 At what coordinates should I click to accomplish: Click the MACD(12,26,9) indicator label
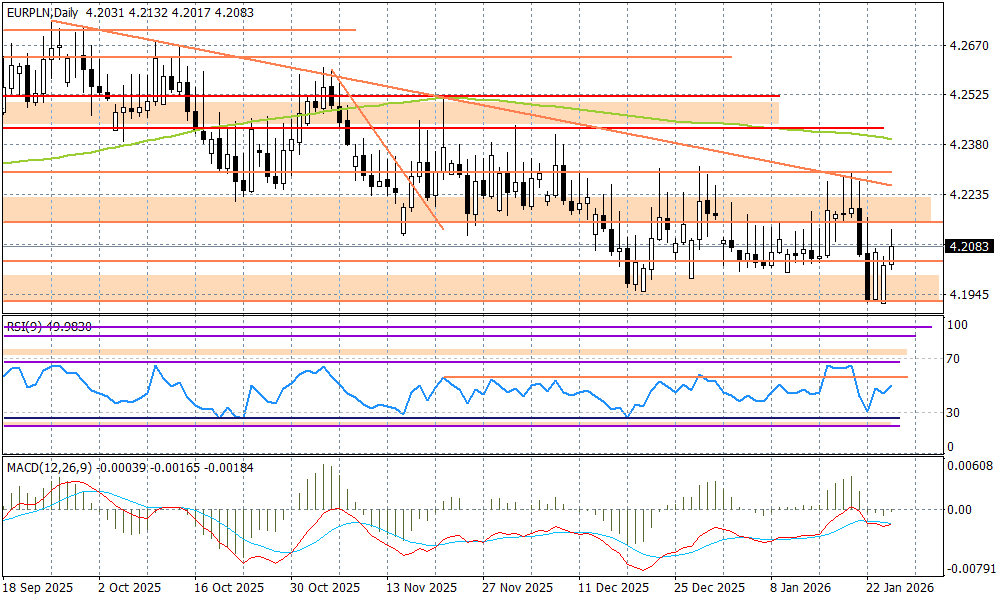46,467
